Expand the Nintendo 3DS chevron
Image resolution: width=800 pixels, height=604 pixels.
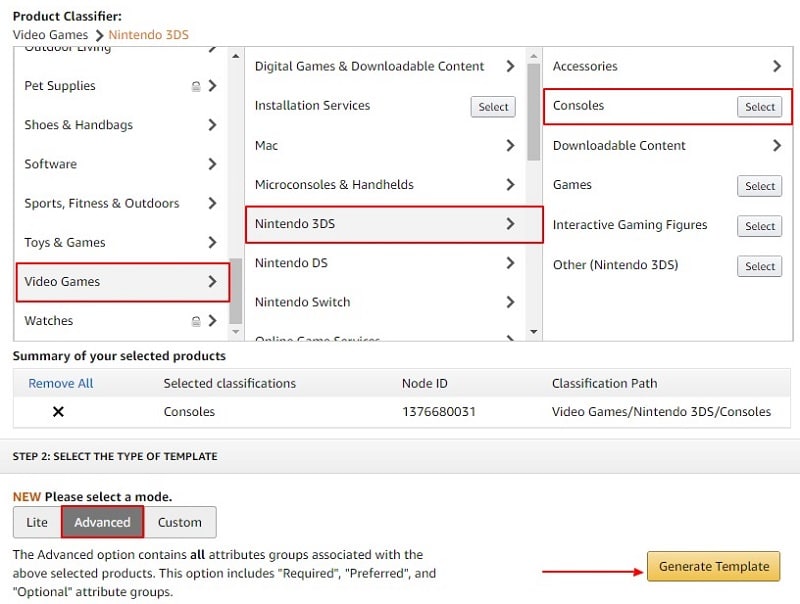click(x=510, y=223)
